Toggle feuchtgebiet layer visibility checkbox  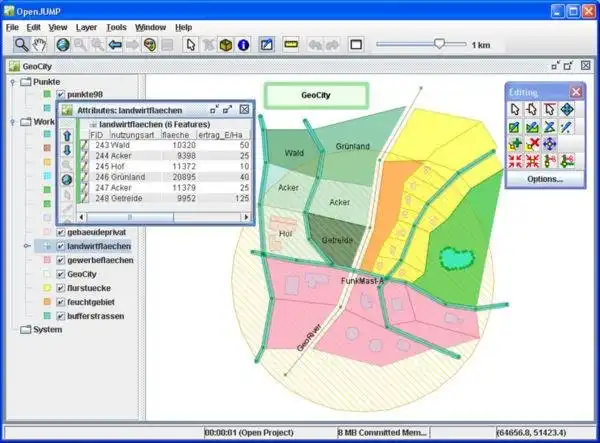pos(60,302)
